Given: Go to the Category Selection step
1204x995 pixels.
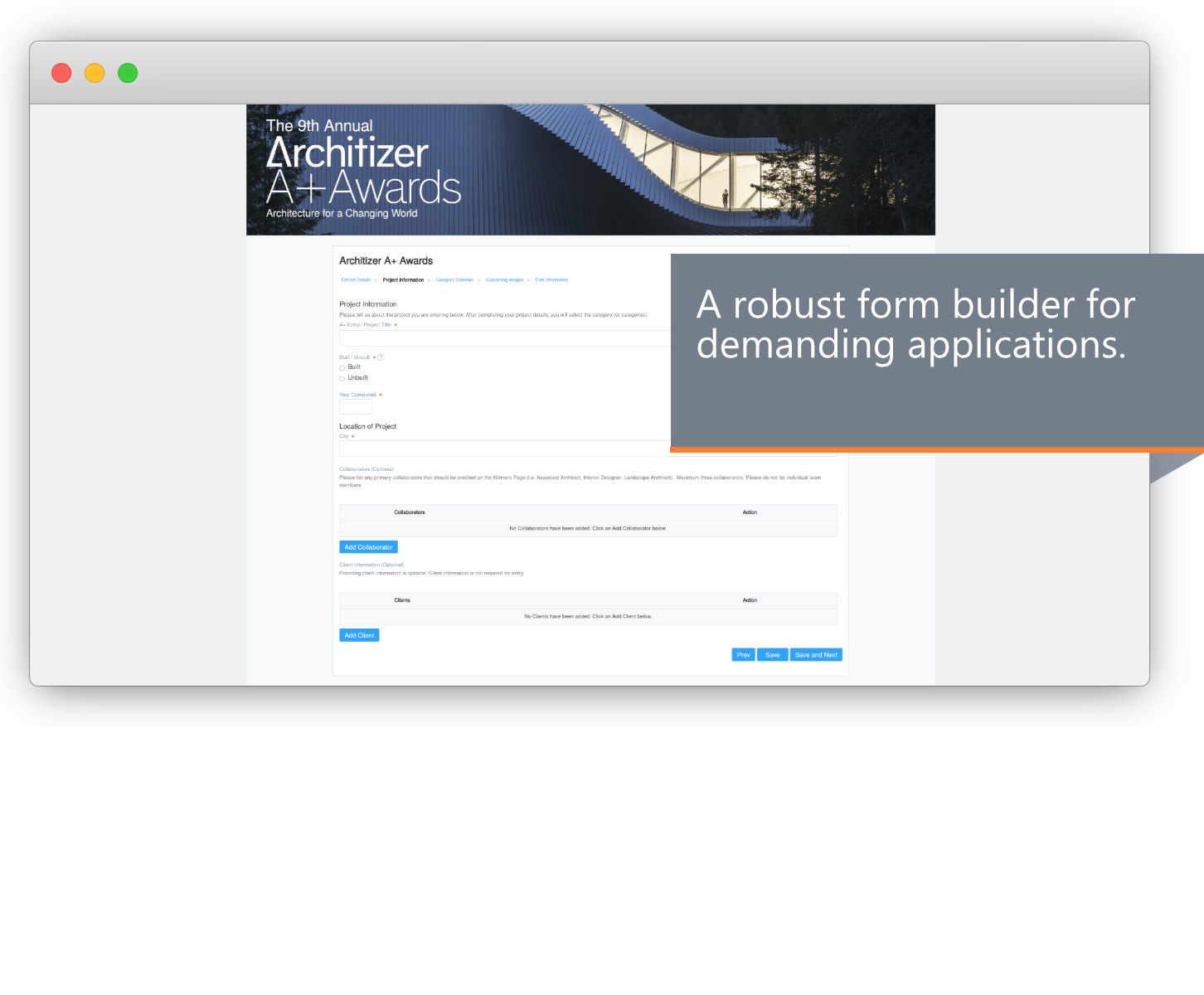Looking at the screenshot, I should (x=454, y=280).
